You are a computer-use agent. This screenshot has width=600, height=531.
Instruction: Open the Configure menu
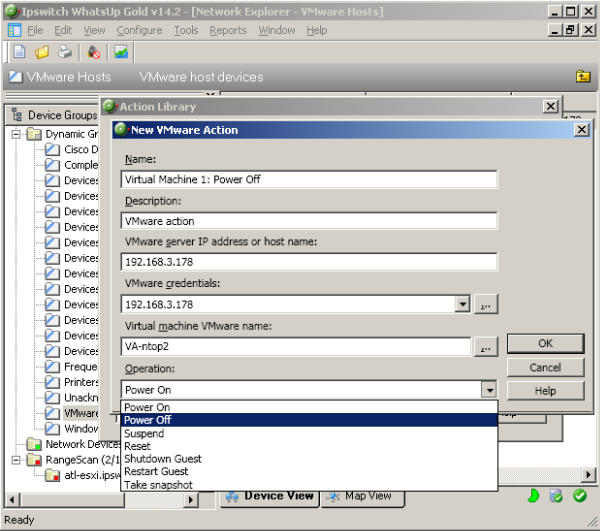pyautogui.click(x=139, y=30)
